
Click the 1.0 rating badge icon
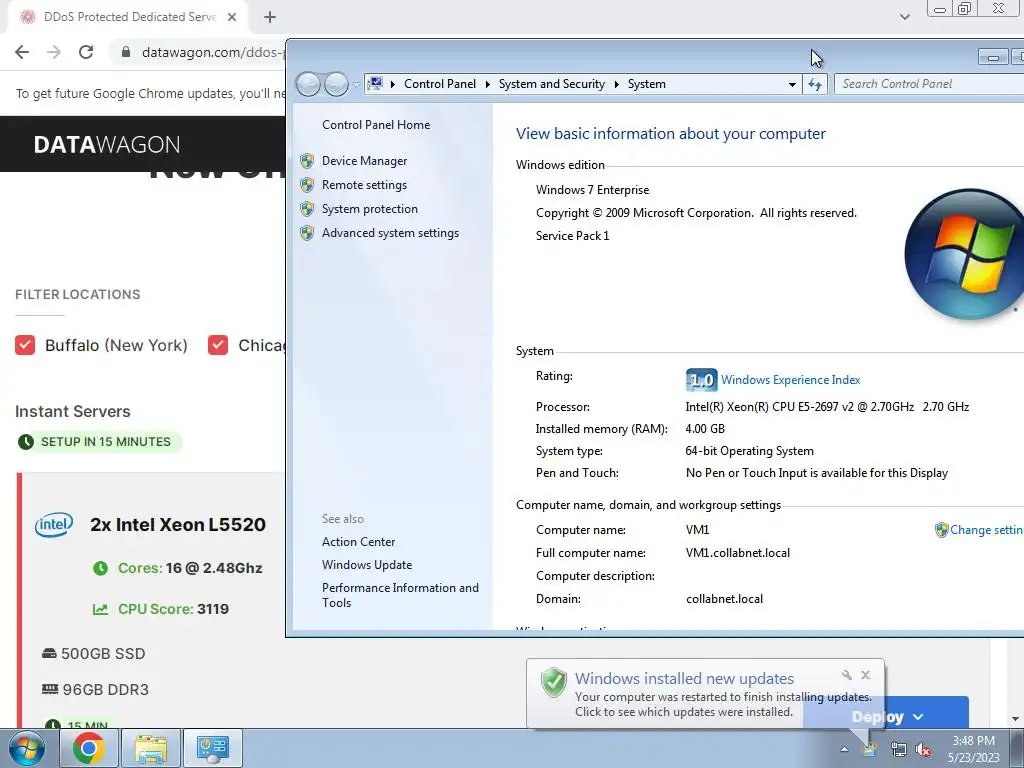(701, 380)
